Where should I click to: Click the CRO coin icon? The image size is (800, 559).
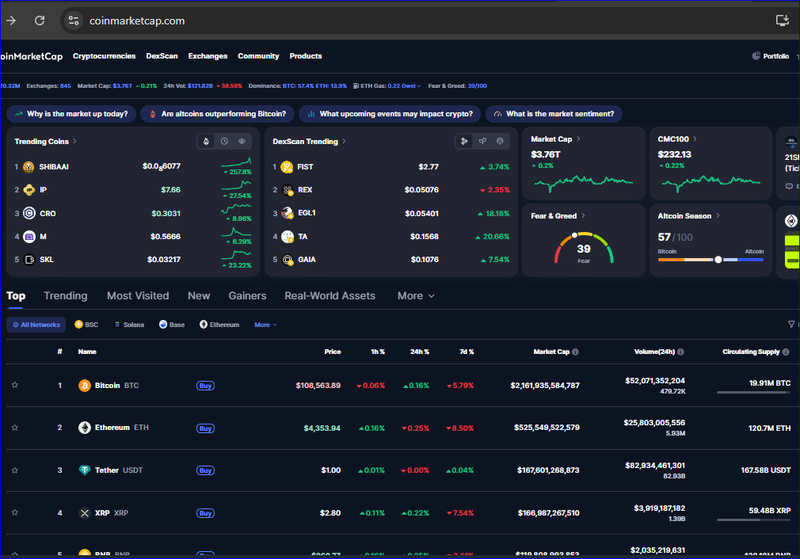click(x=29, y=213)
